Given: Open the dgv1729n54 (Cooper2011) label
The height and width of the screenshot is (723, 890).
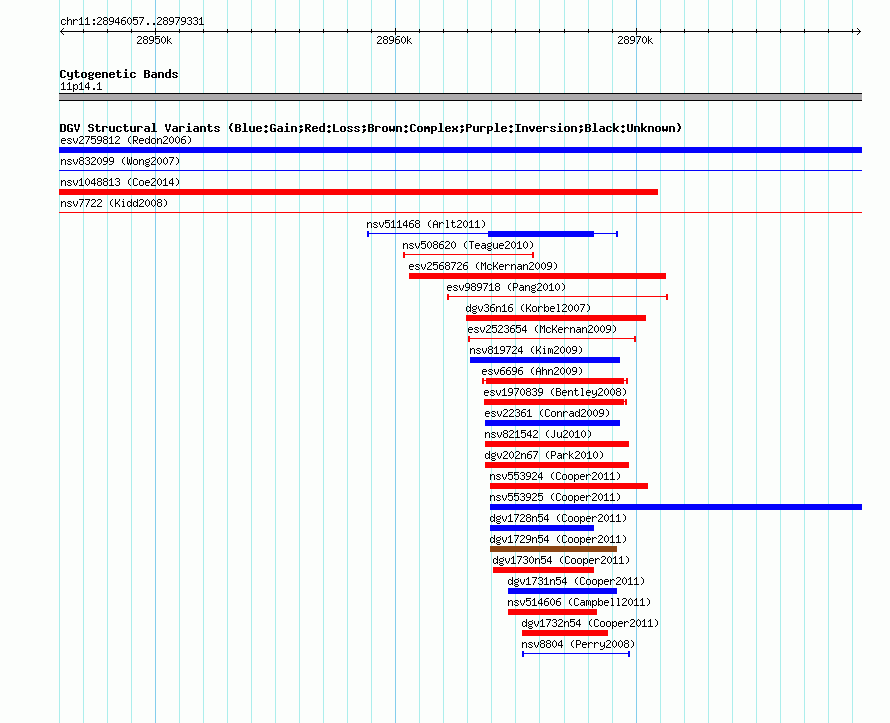Looking at the screenshot, I should coord(559,539).
